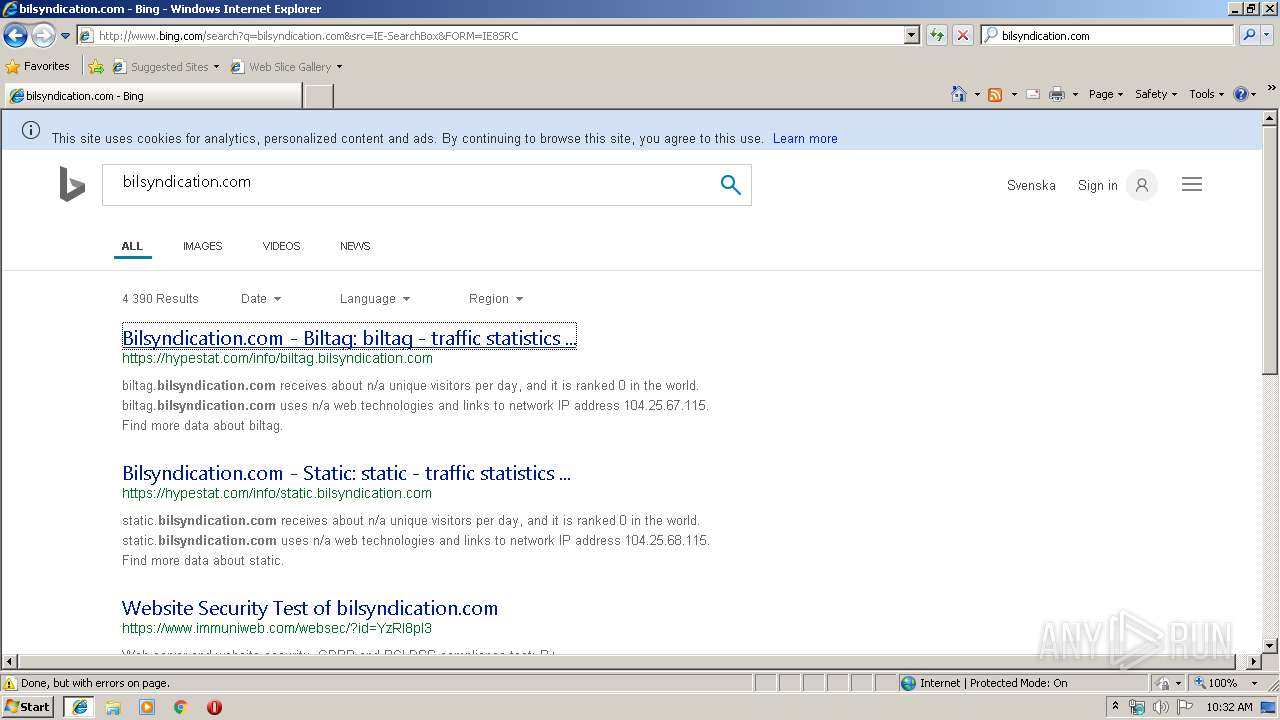Click the Read Mail envelope icon
The width and height of the screenshot is (1280, 720).
pos(1032,94)
